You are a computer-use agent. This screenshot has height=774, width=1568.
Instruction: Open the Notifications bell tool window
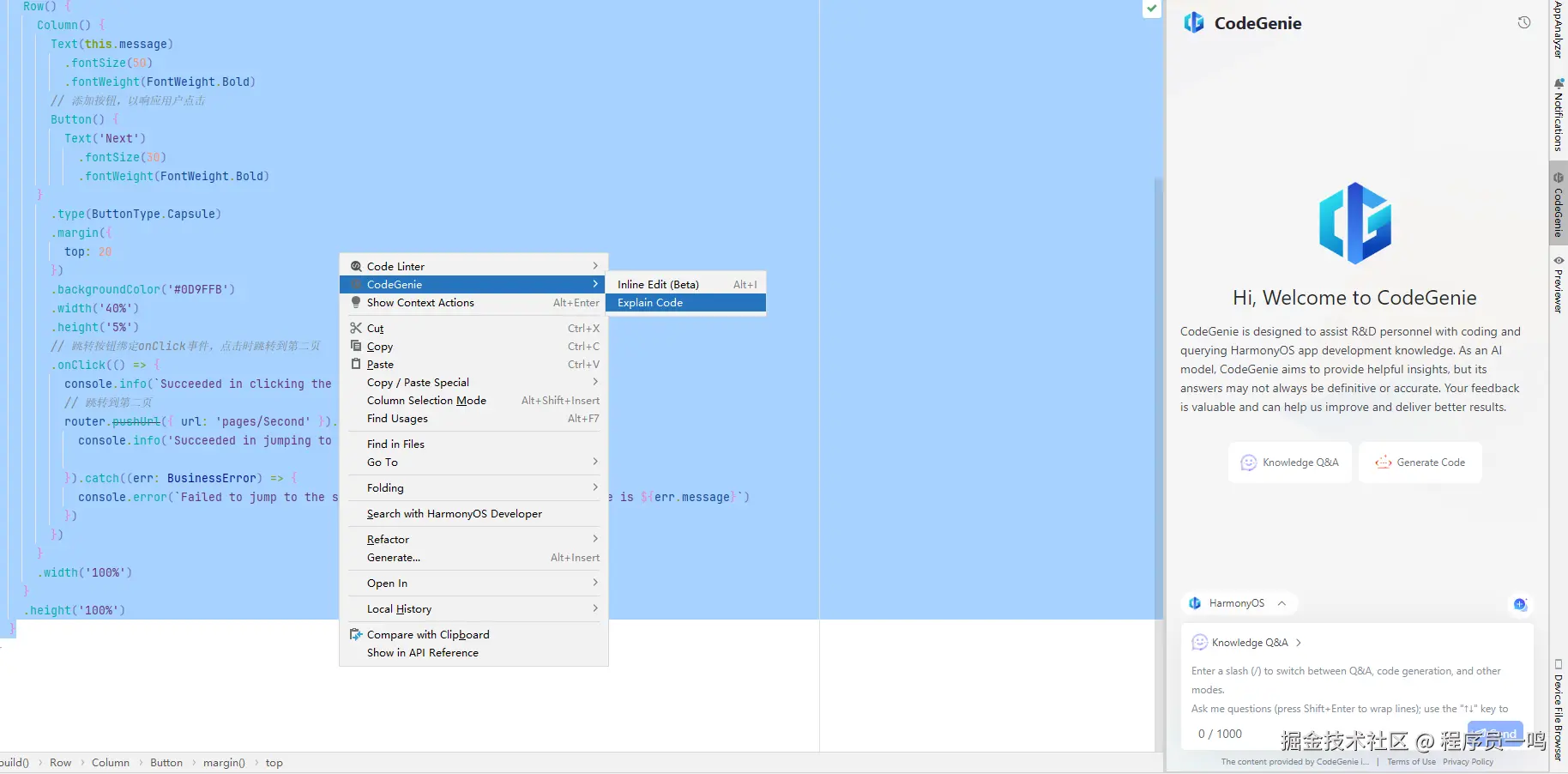(1559, 115)
